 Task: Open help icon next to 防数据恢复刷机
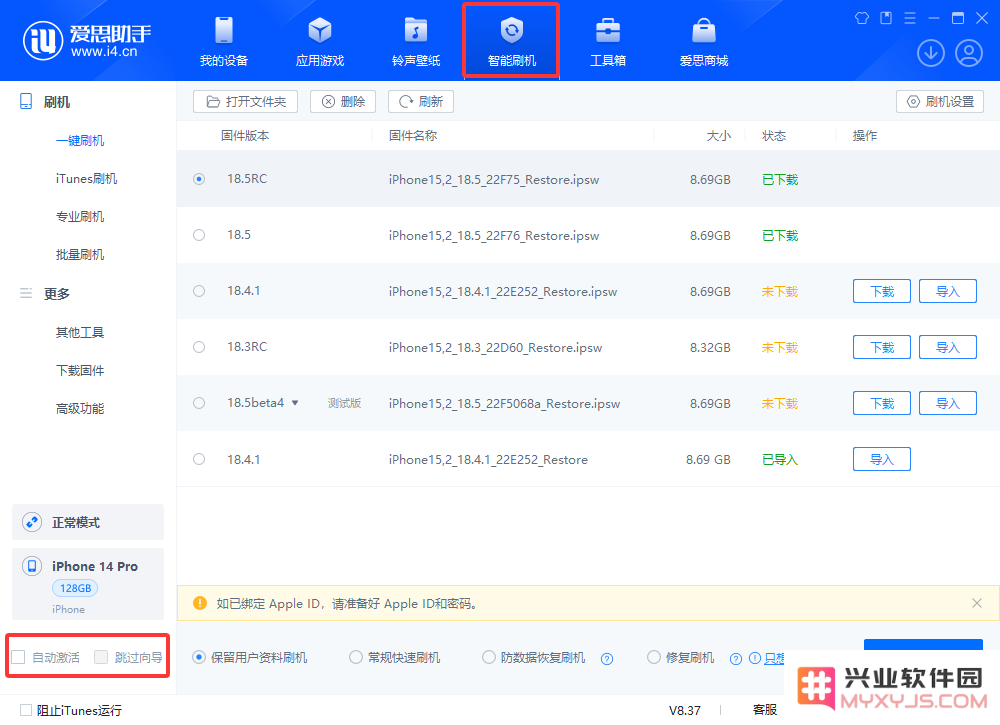[x=607, y=659]
